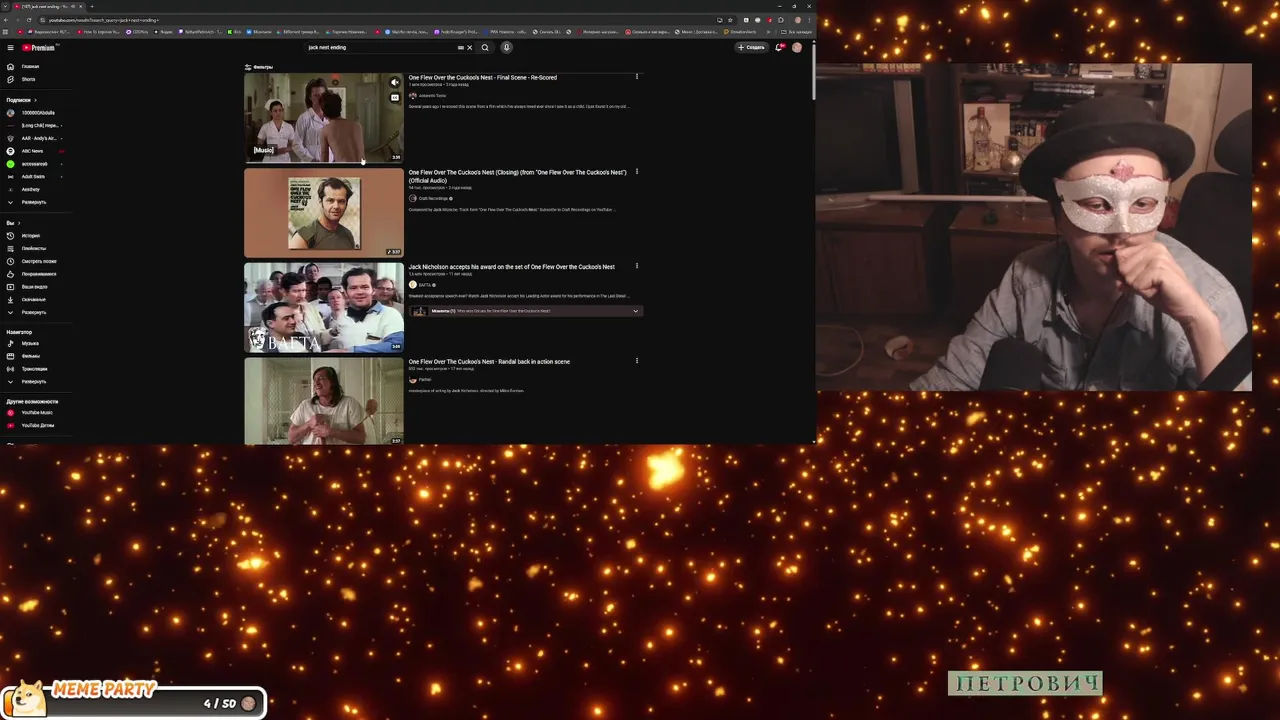1280x720 pixels.
Task: Click the Создать create button
Action: [751, 47]
